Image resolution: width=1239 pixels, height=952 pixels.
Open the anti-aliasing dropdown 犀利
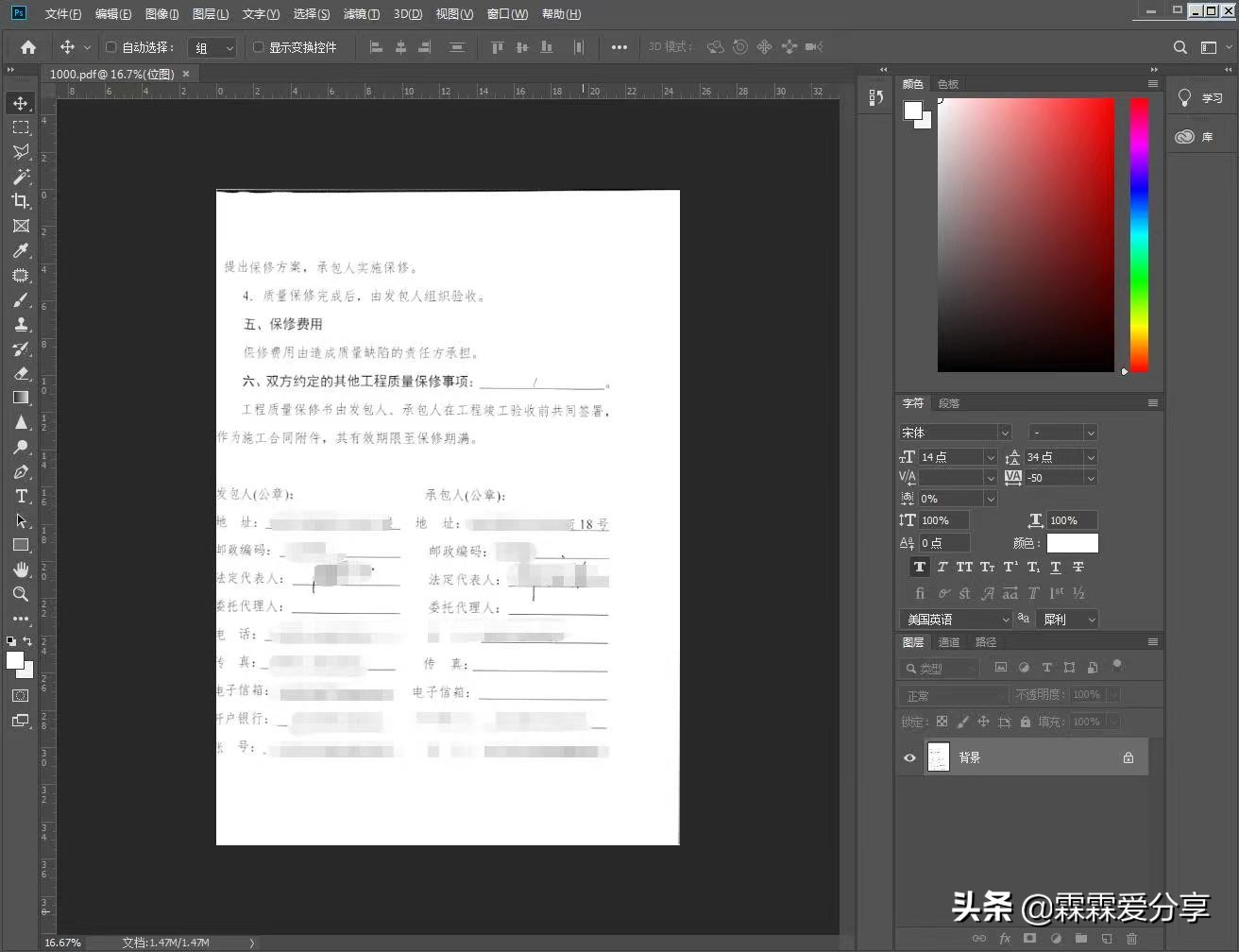tap(1067, 620)
